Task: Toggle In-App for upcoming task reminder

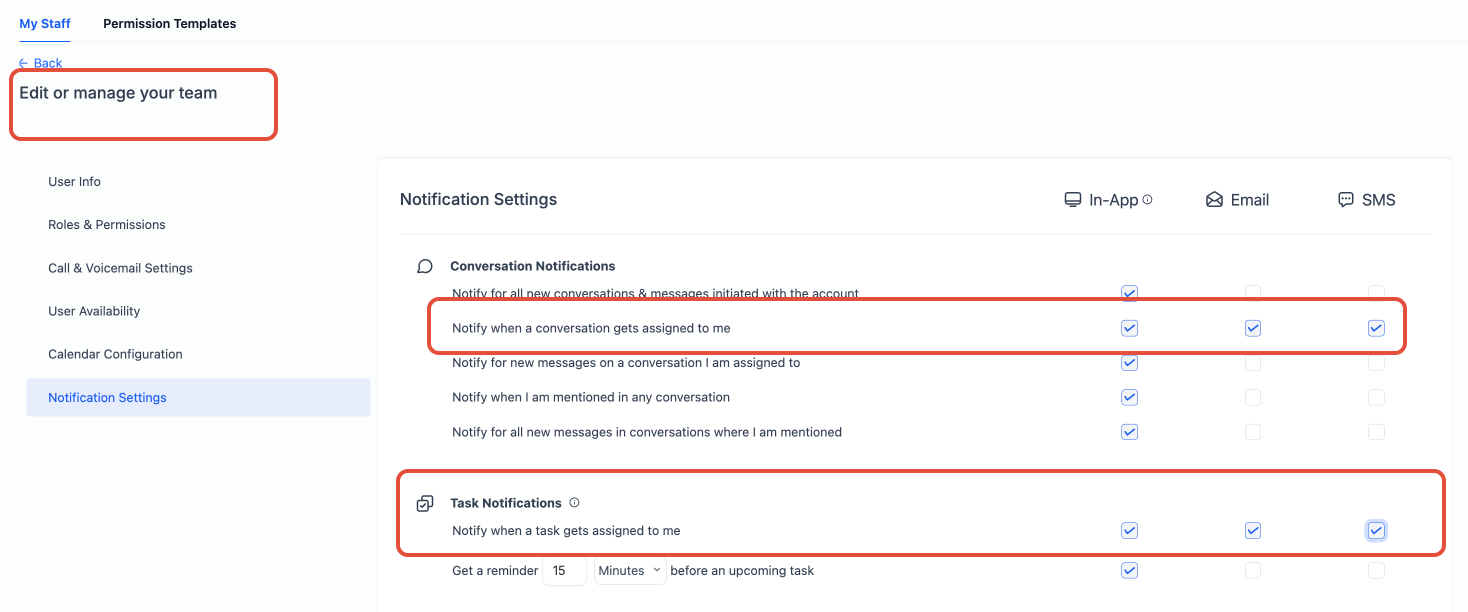Action: [x=1129, y=571]
